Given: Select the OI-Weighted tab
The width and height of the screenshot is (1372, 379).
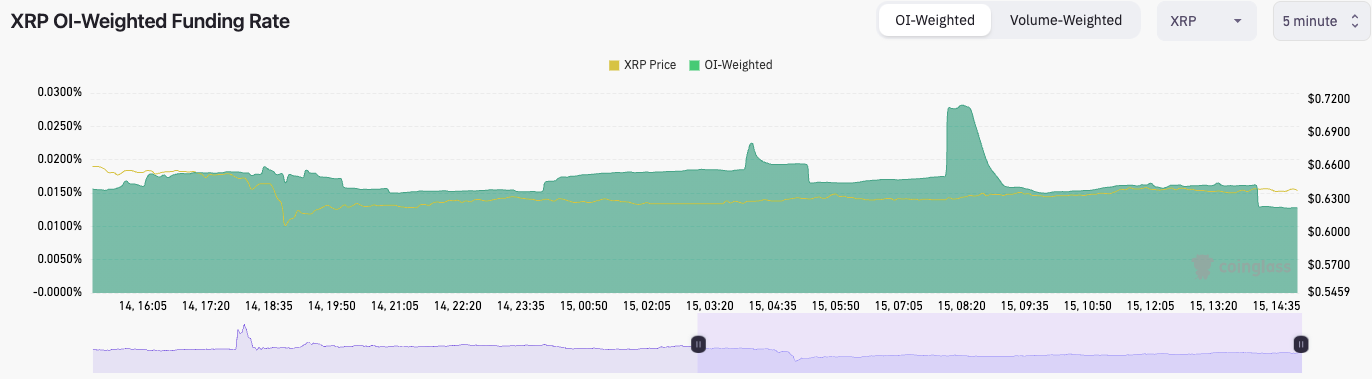Looking at the screenshot, I should (x=934, y=20).
